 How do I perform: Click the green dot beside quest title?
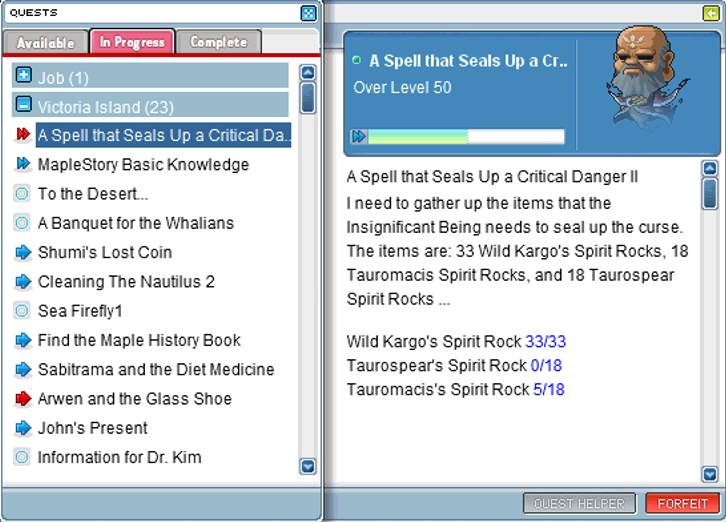pyautogui.click(x=356, y=60)
